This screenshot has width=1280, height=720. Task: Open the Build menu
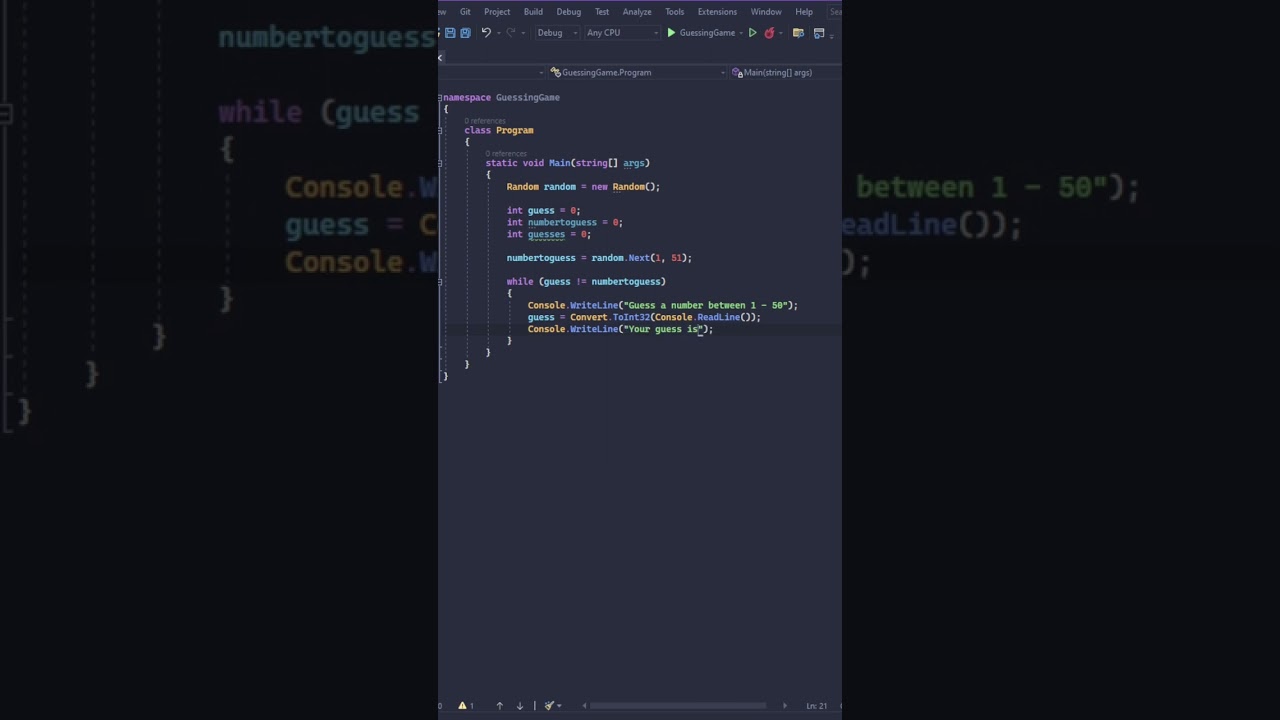(x=533, y=12)
